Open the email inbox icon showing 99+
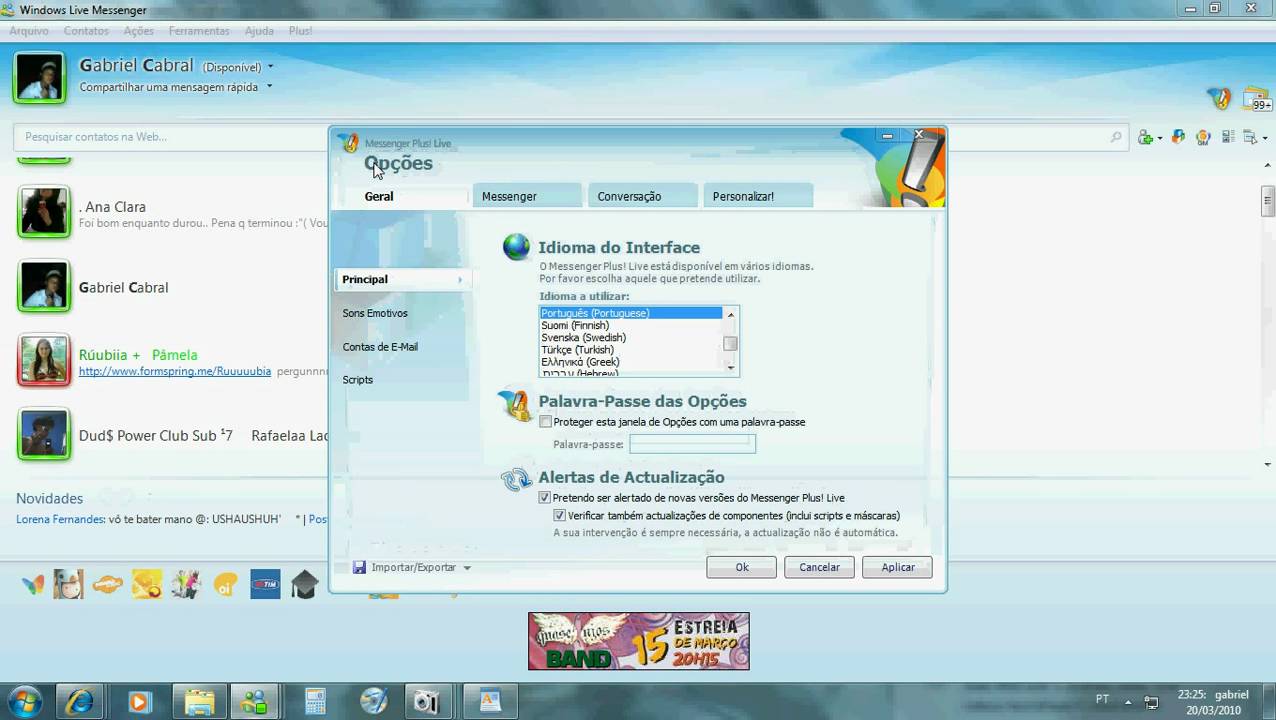 (x=1256, y=99)
